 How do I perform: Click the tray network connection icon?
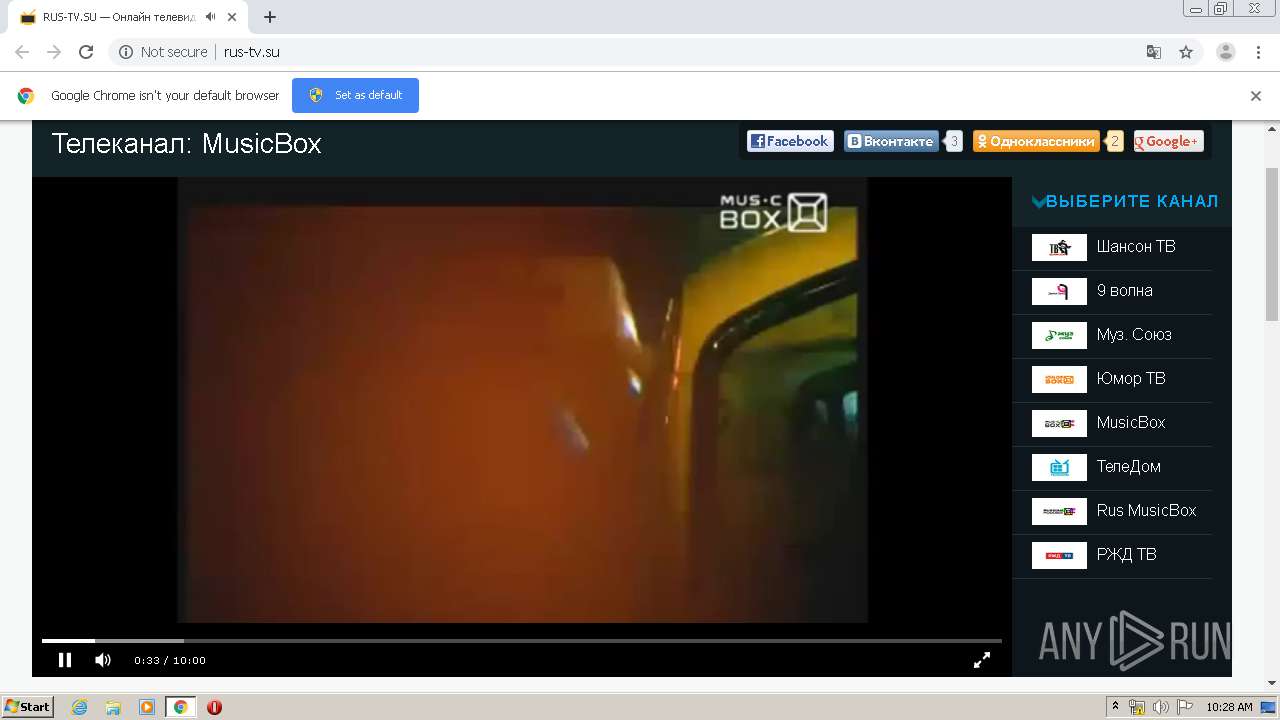(x=1138, y=707)
